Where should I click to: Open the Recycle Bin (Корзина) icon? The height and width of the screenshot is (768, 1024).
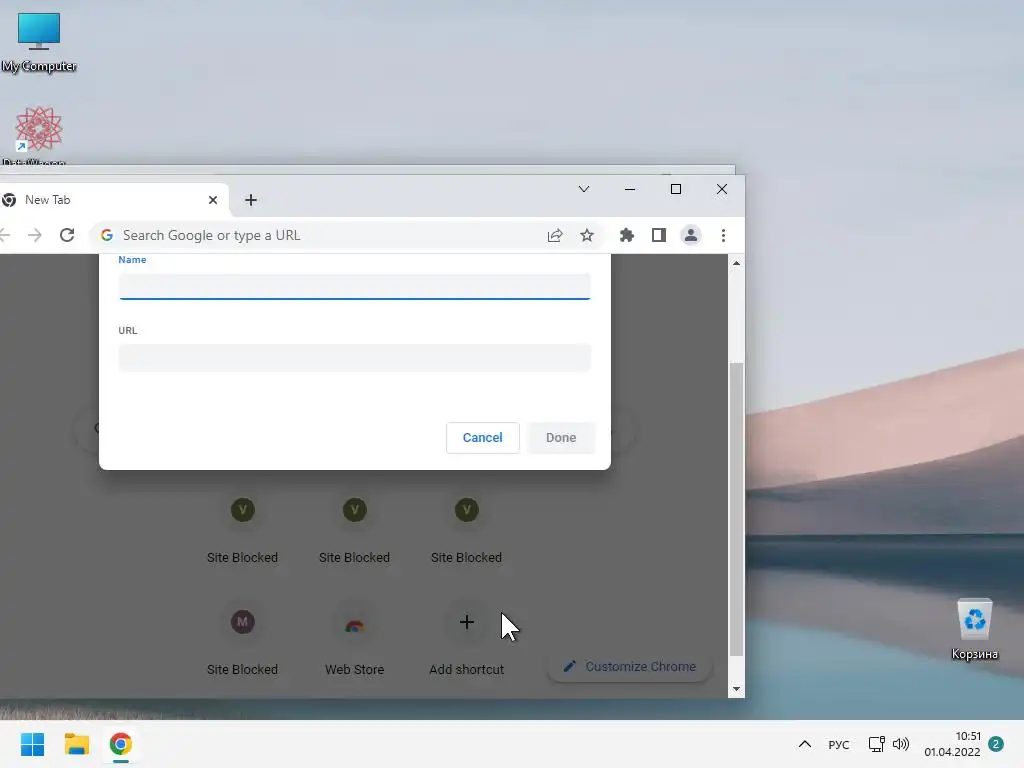[x=974, y=630]
